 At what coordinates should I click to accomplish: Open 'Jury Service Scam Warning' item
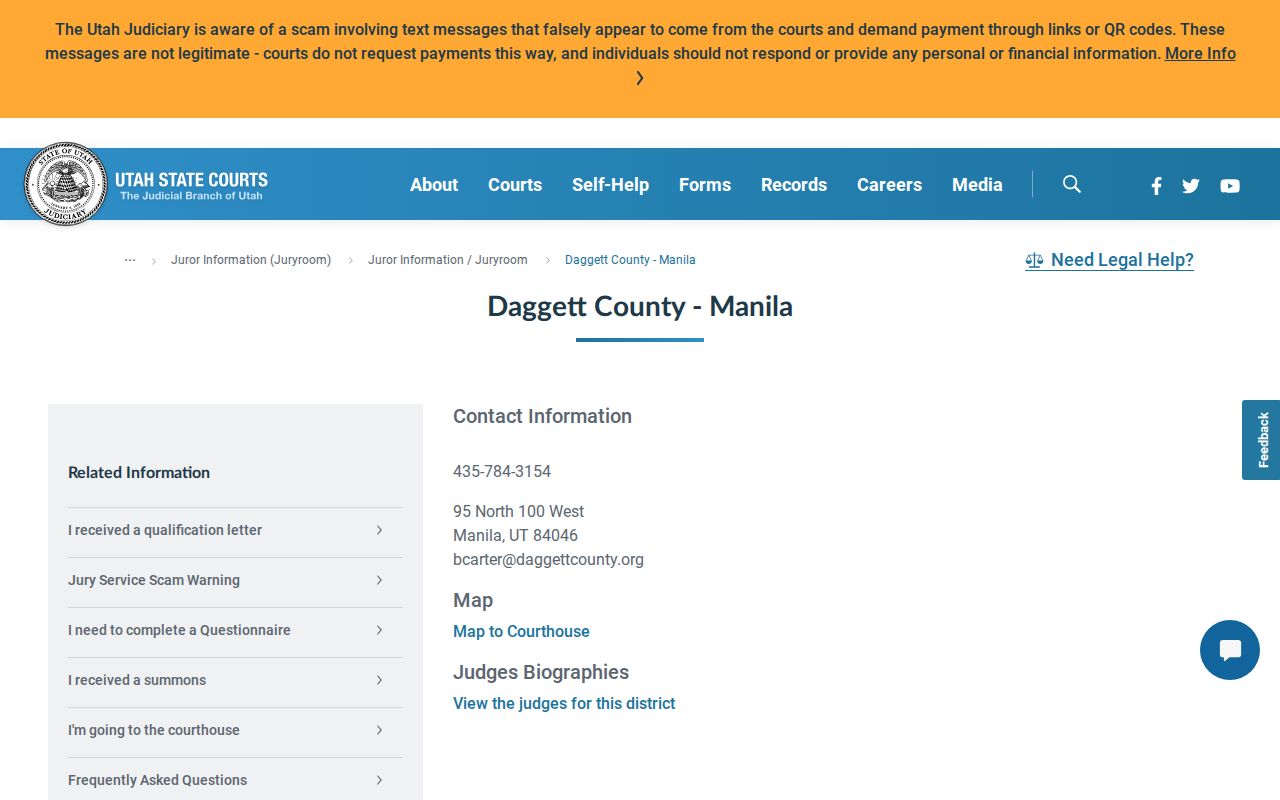coord(235,580)
